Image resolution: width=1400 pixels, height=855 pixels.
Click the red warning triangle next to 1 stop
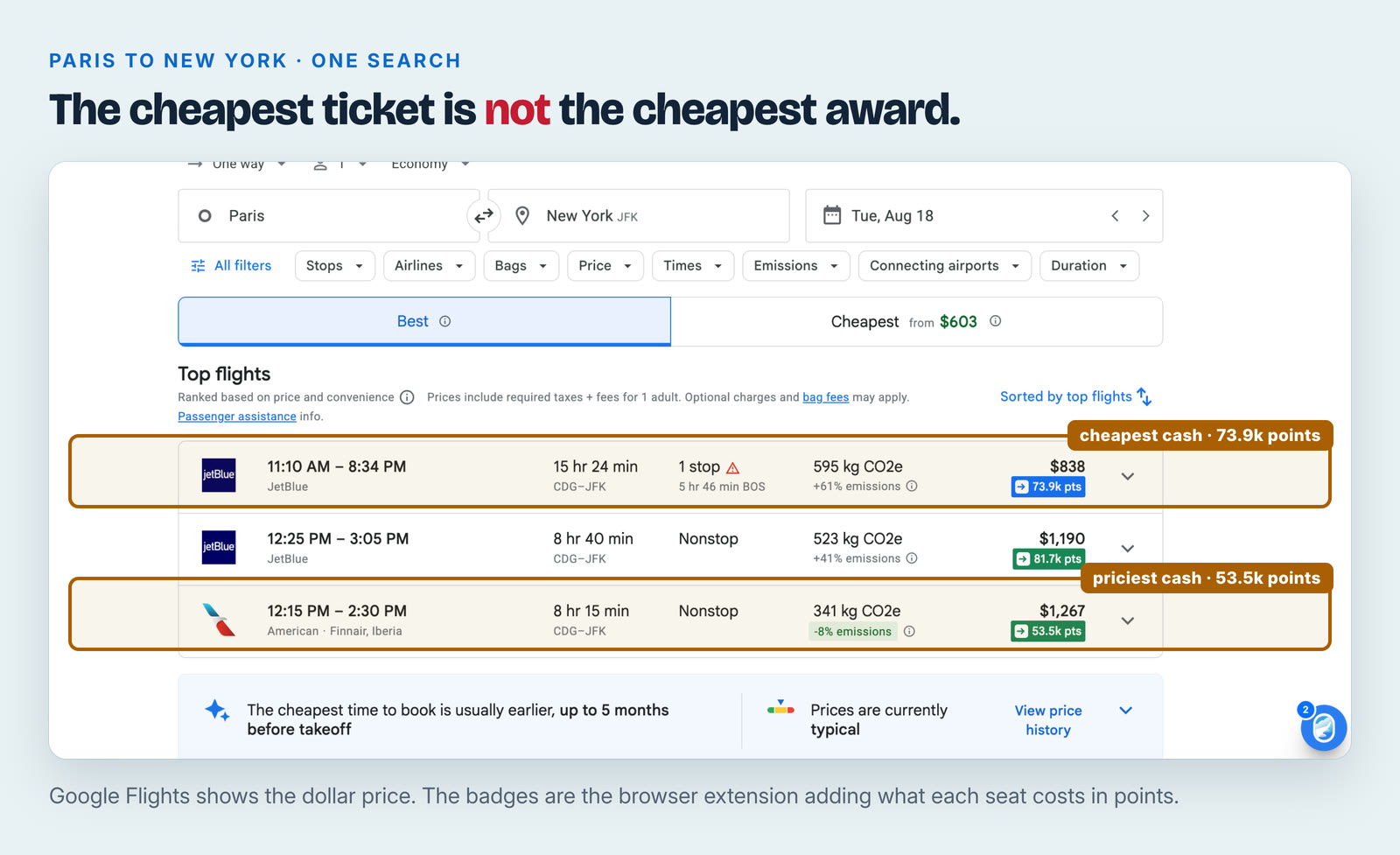coord(733,468)
